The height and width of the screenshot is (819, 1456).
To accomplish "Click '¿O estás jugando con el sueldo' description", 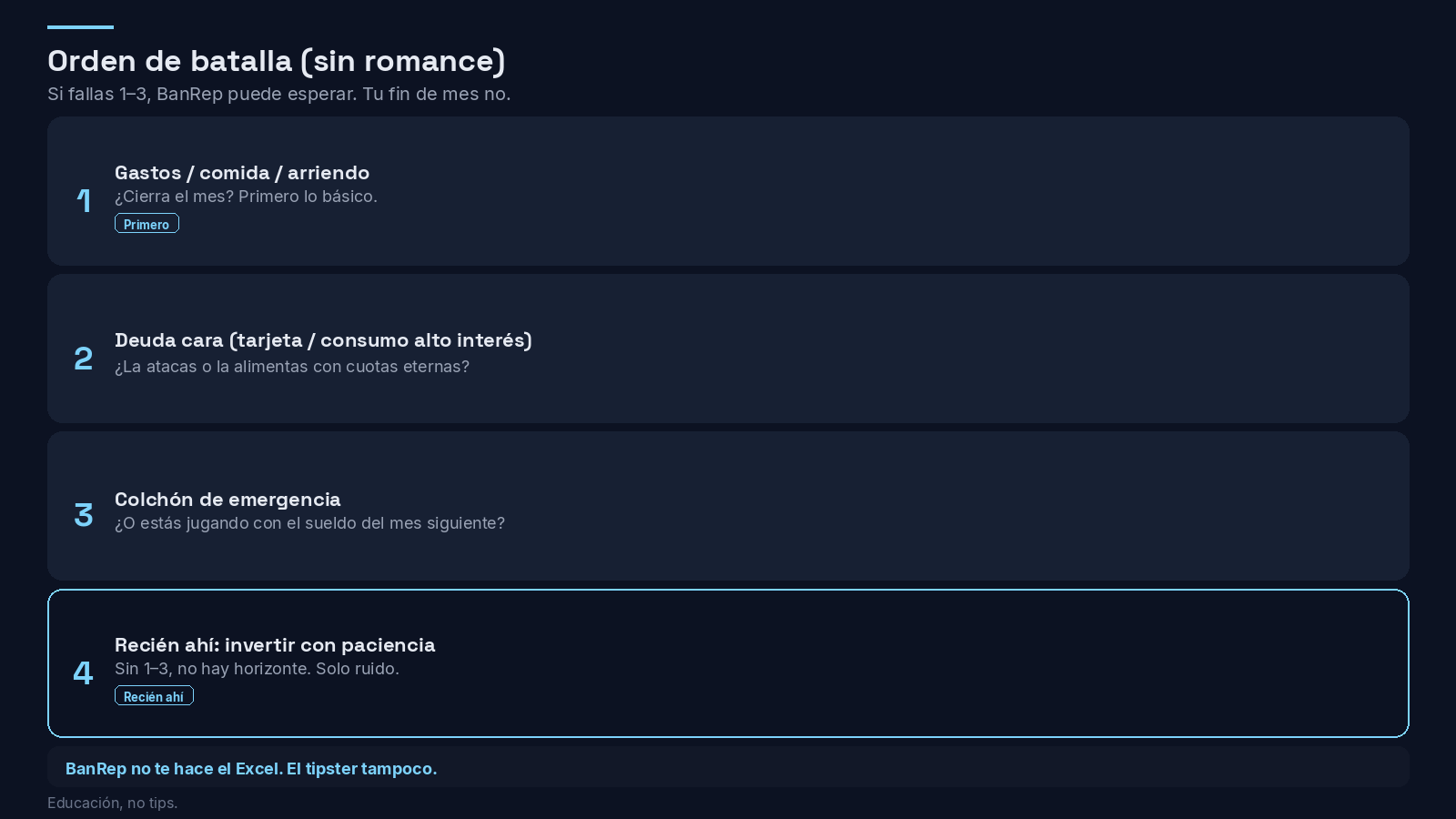I will point(309,523).
